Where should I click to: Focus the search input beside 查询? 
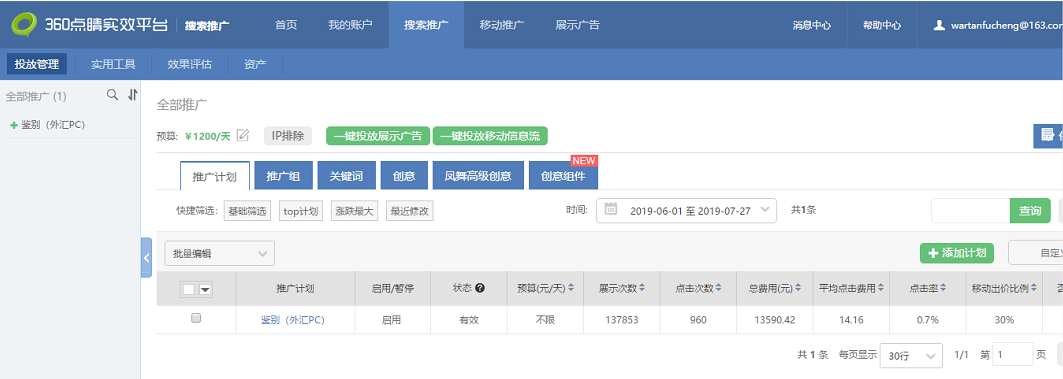tap(971, 211)
